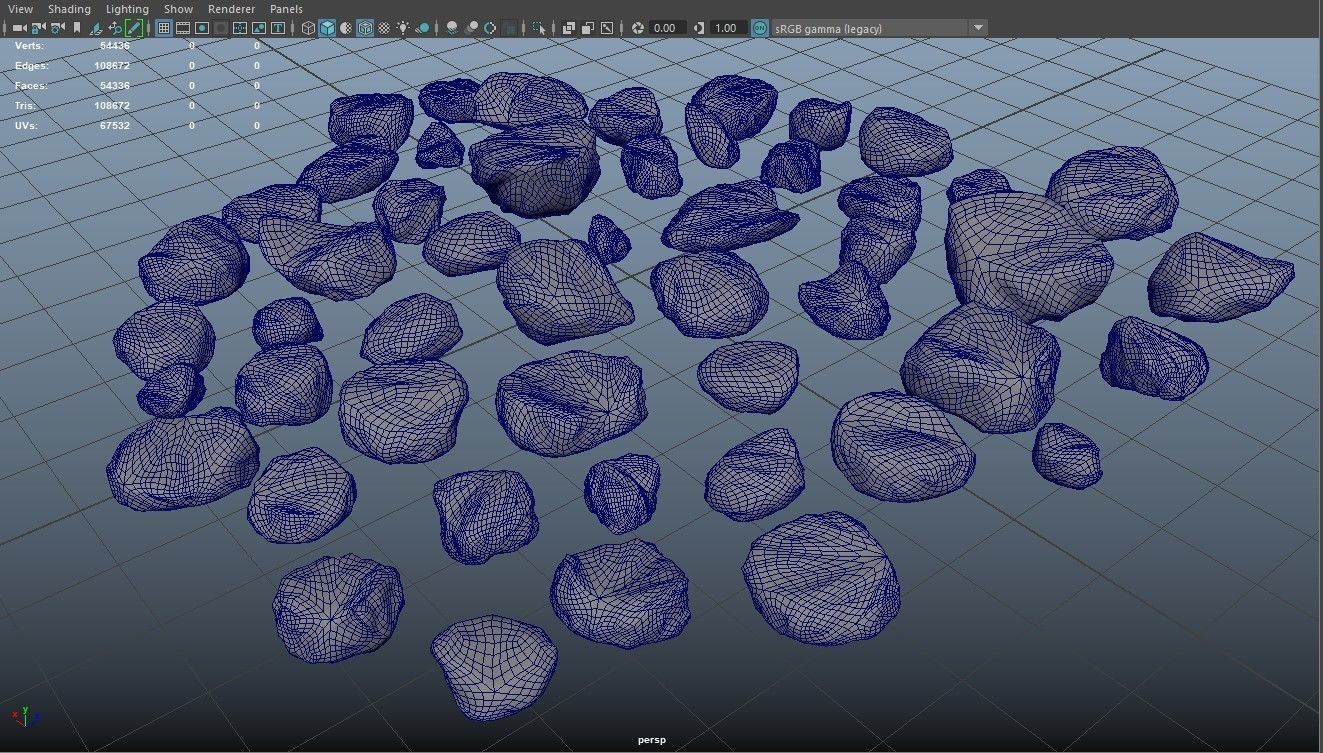
Task: Toggle the Resolution Gate icon
Action: click(x=202, y=28)
